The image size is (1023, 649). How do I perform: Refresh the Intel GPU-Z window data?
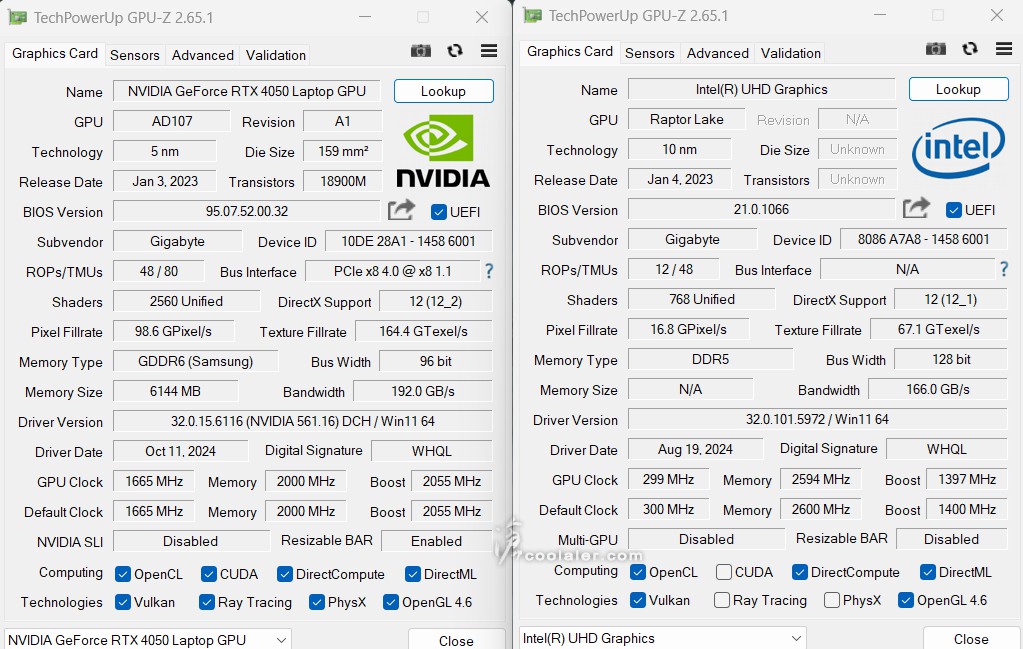(x=970, y=49)
